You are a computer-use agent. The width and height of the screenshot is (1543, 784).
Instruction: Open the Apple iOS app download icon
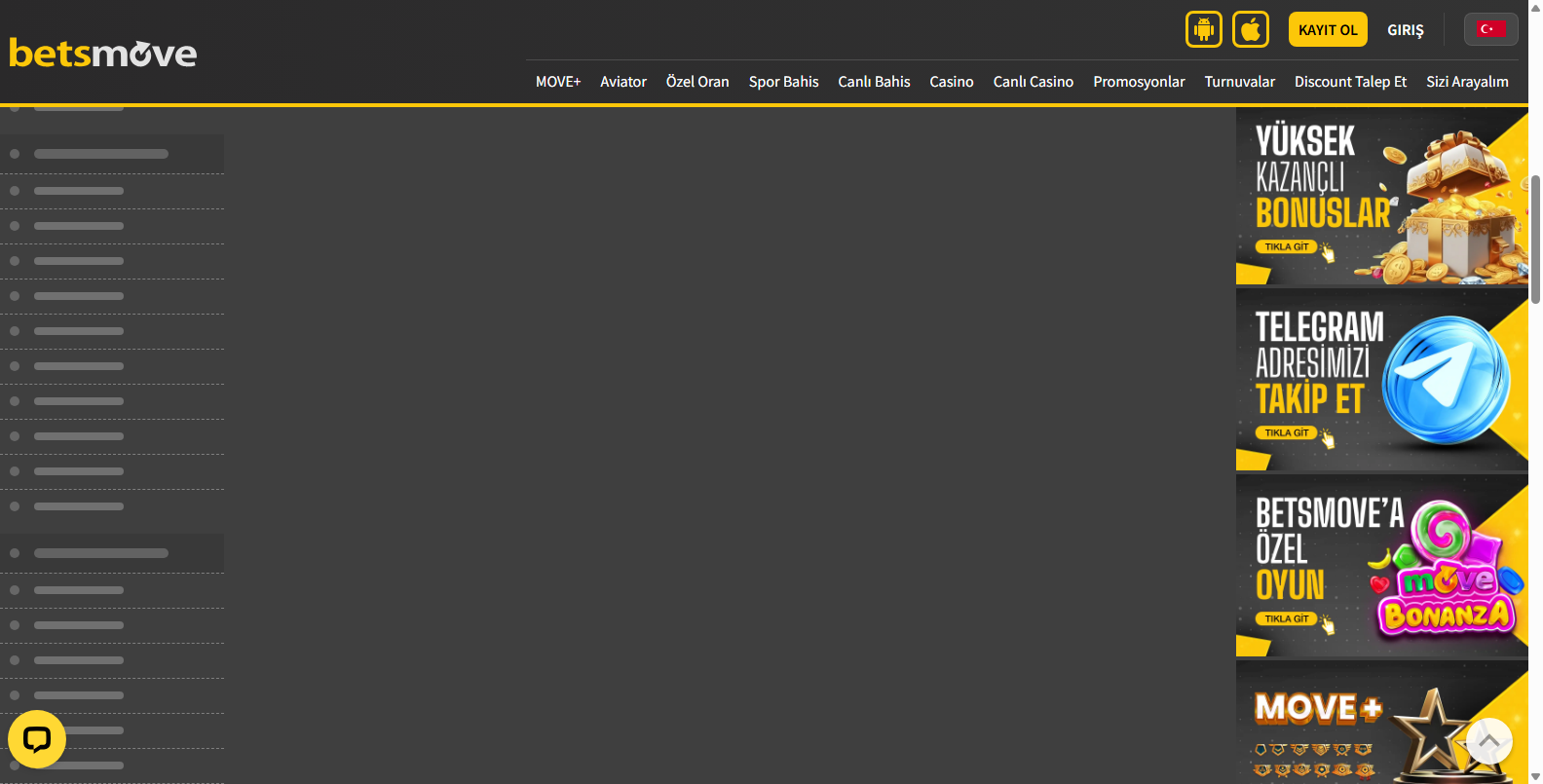1251,29
